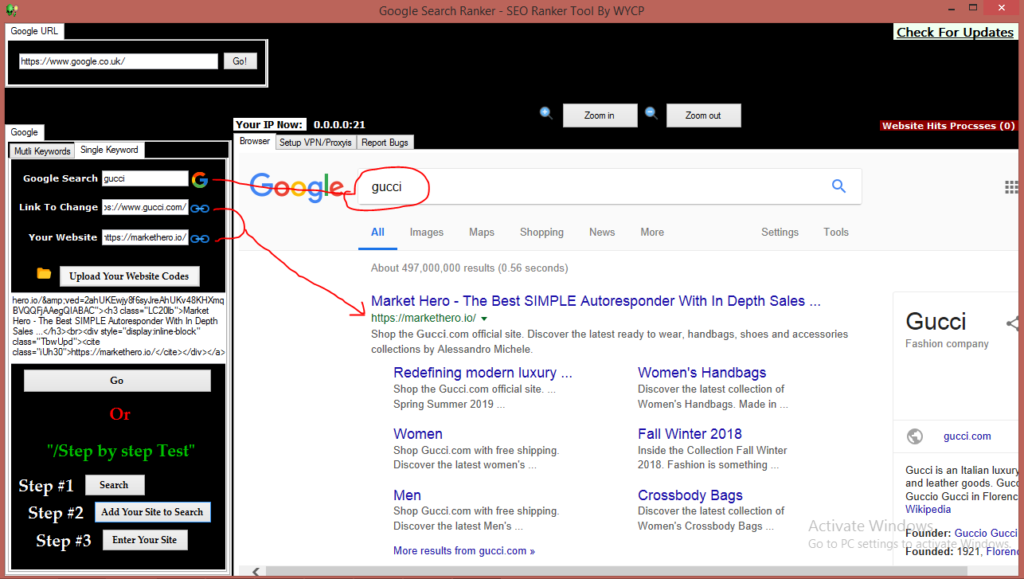Click the Your Website input field
The height and width of the screenshot is (579, 1024).
tap(145, 238)
